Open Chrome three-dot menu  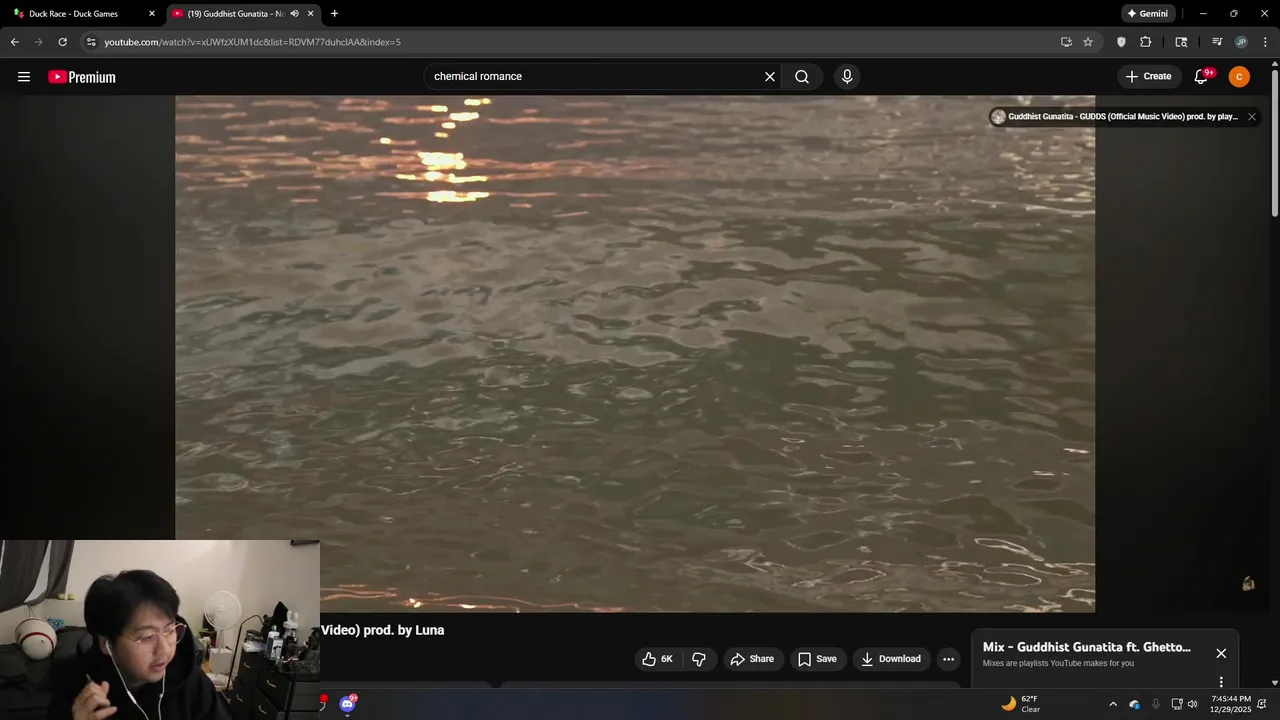click(1265, 42)
